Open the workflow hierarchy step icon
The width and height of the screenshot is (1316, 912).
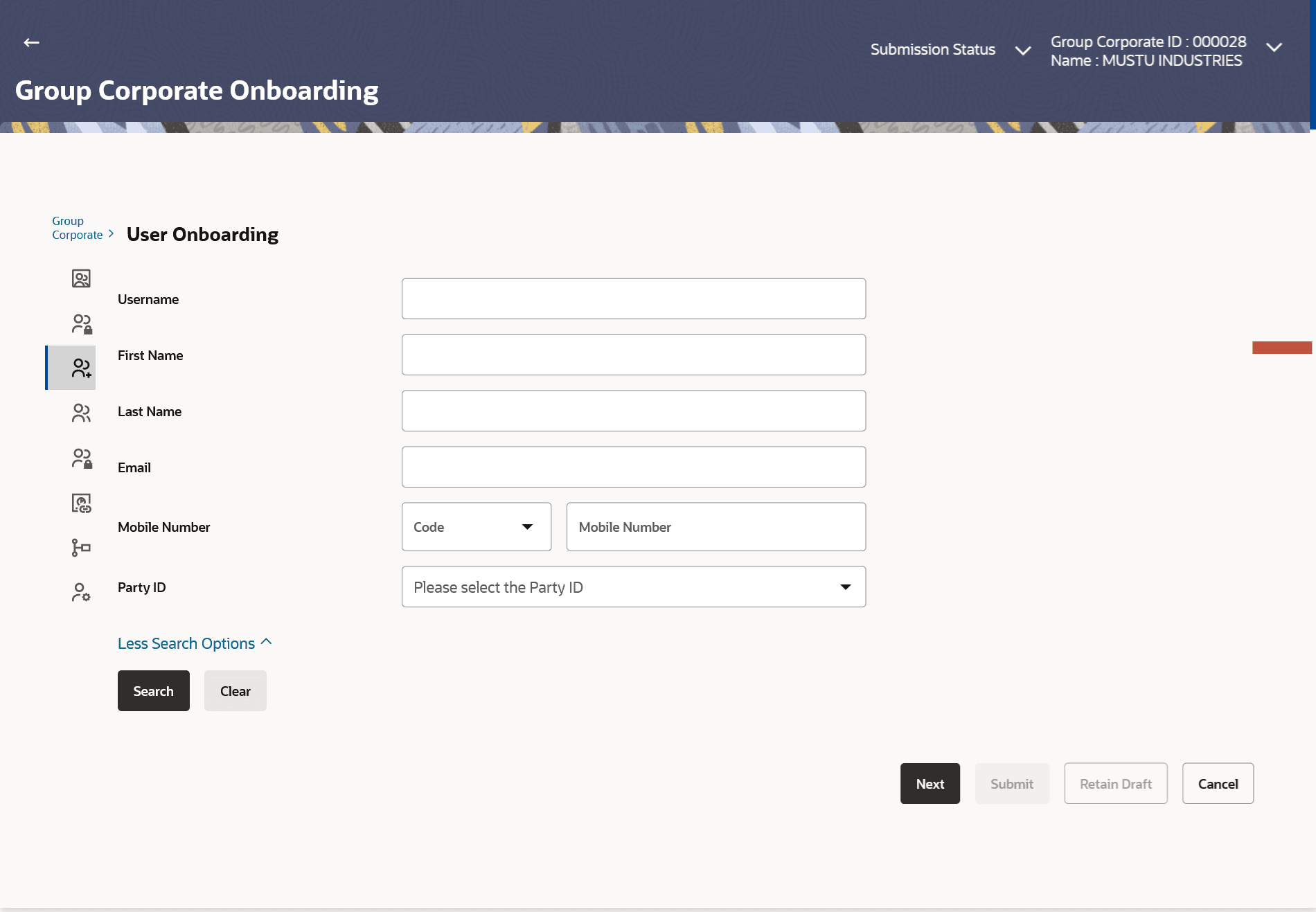81,548
